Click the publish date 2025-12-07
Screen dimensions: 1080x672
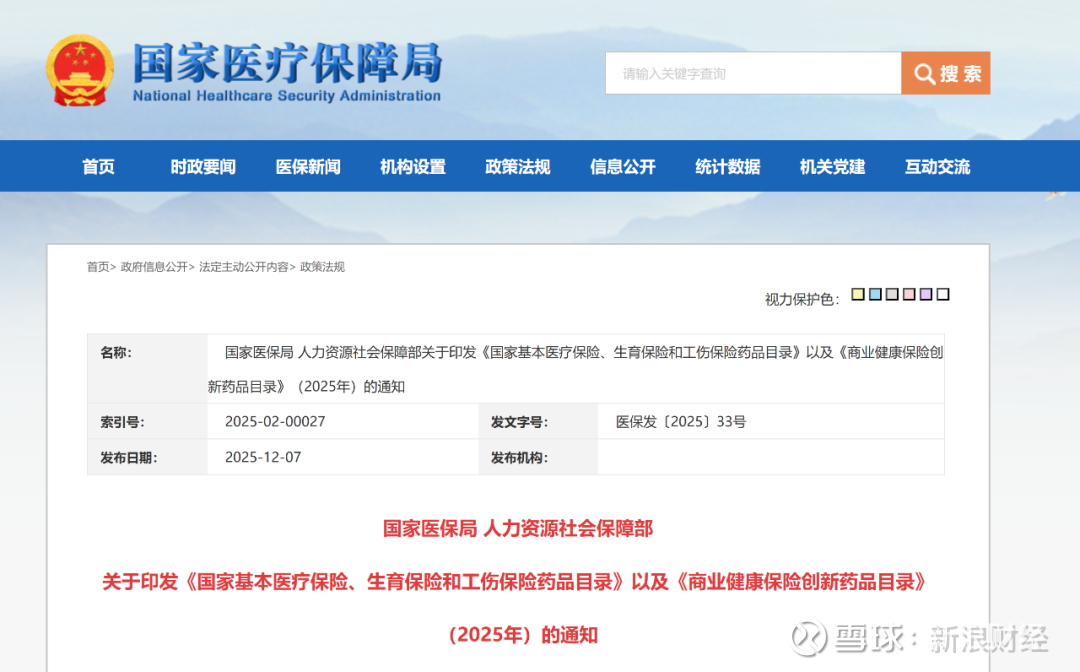(x=262, y=457)
